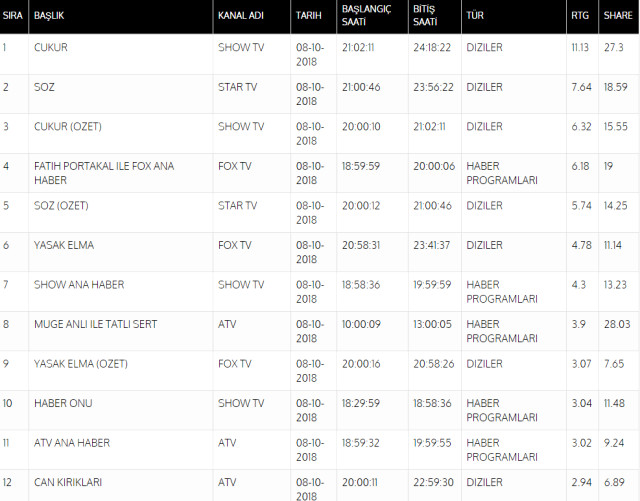Click the TARIH column header
Screen dimensions: 640x501
pos(309,18)
